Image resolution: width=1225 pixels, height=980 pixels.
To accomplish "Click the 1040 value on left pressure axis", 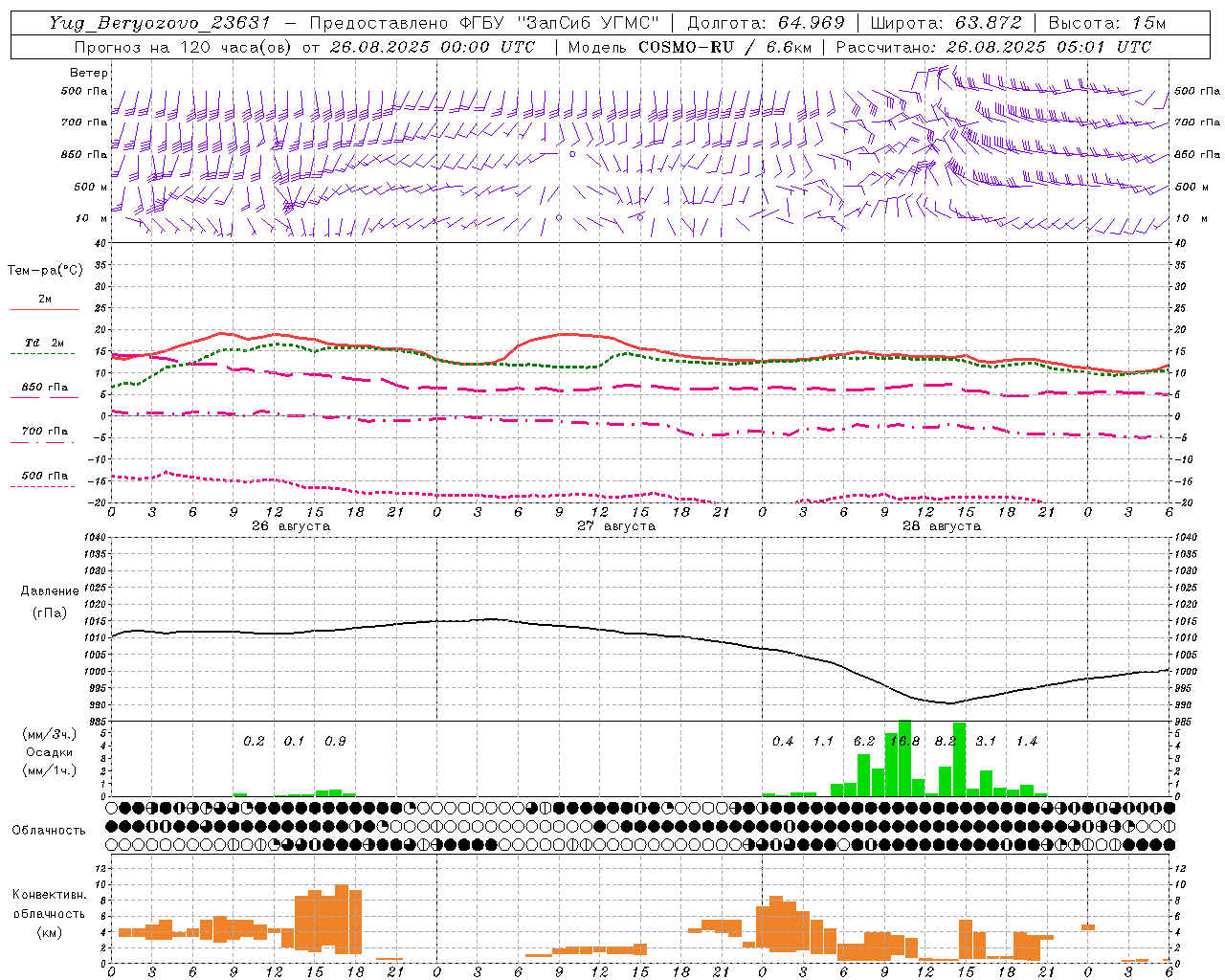I will [94, 538].
